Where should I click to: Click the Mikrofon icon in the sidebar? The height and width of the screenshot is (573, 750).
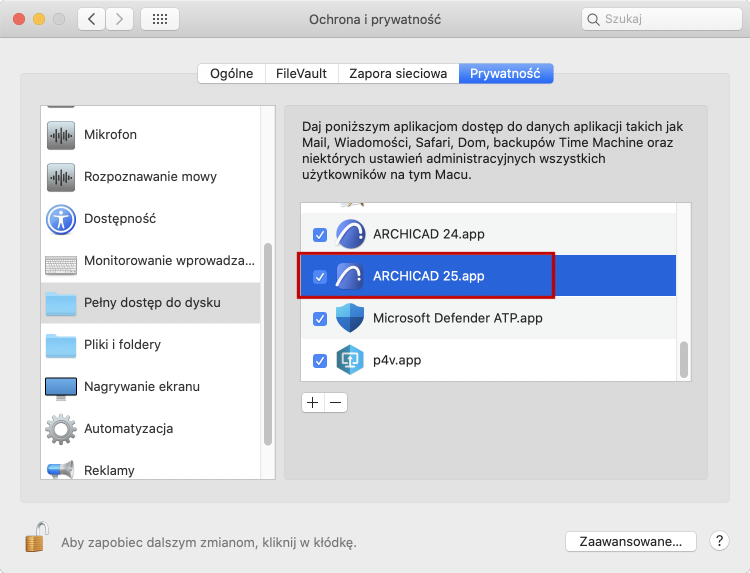coord(61,135)
